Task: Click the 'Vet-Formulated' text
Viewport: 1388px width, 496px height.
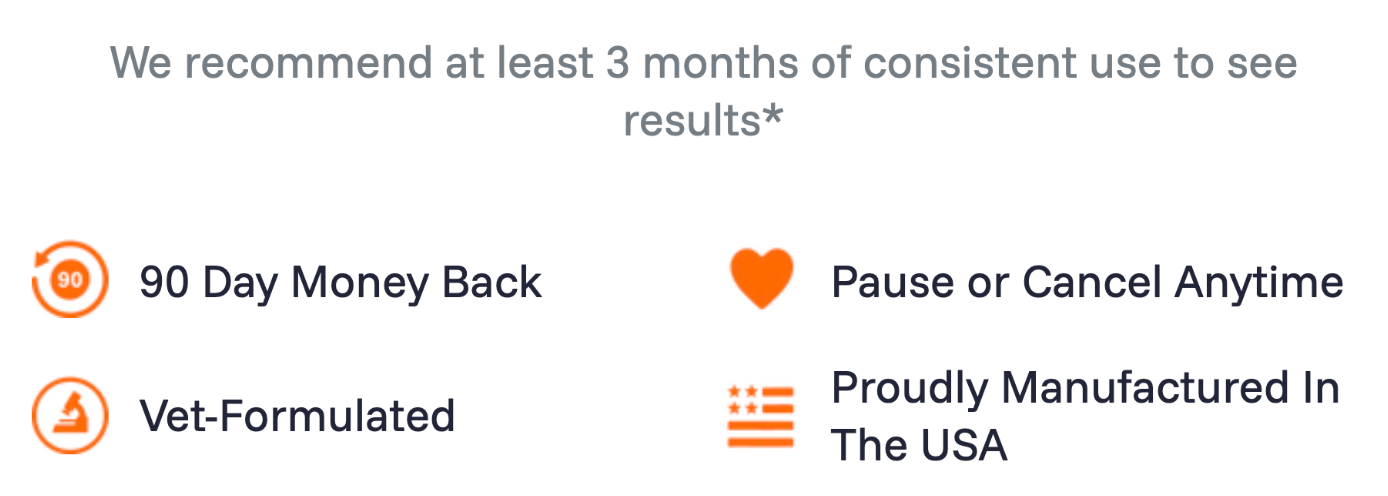Action: point(298,415)
